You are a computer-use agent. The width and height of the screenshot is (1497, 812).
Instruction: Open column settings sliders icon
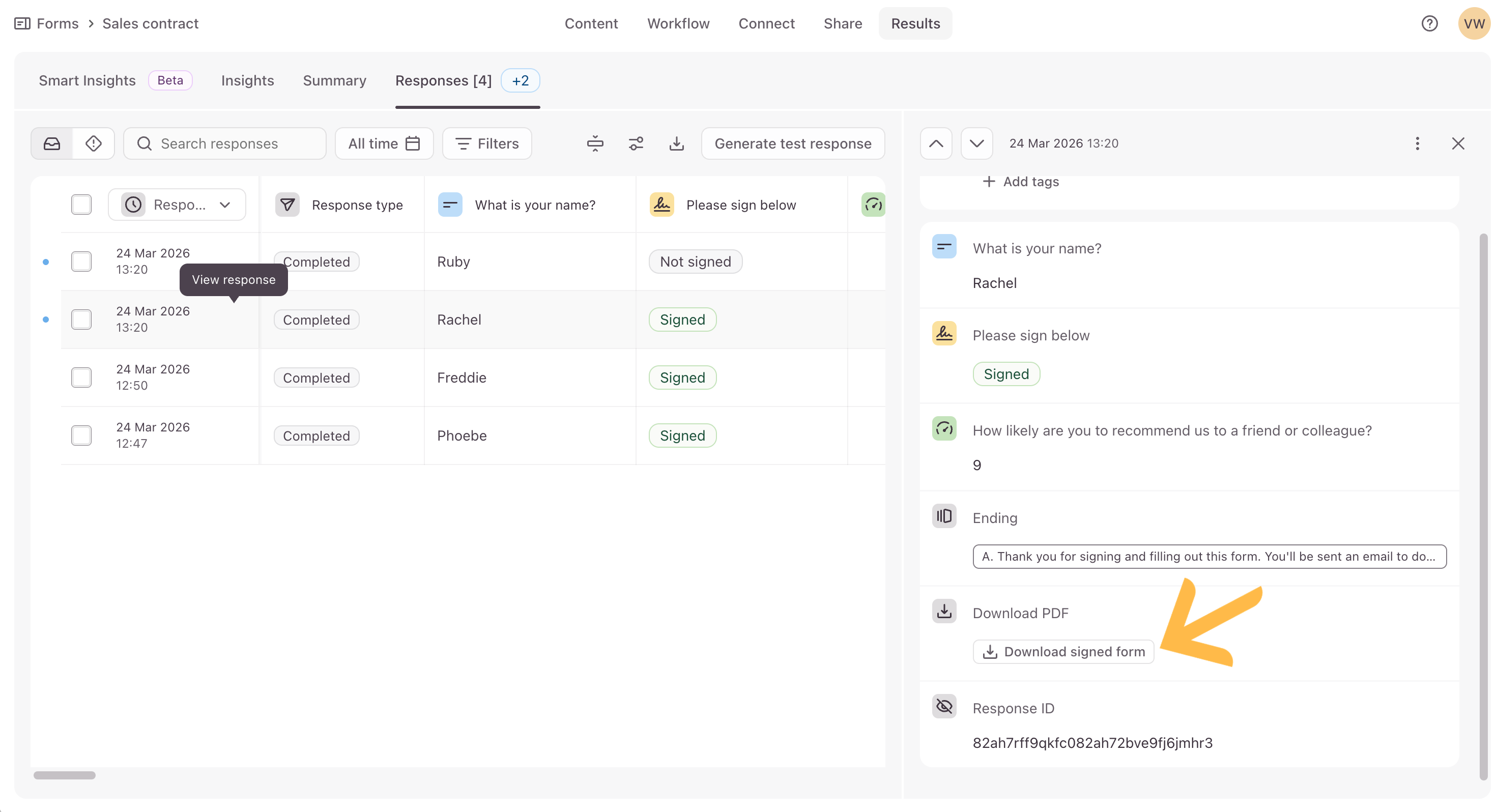[636, 143]
